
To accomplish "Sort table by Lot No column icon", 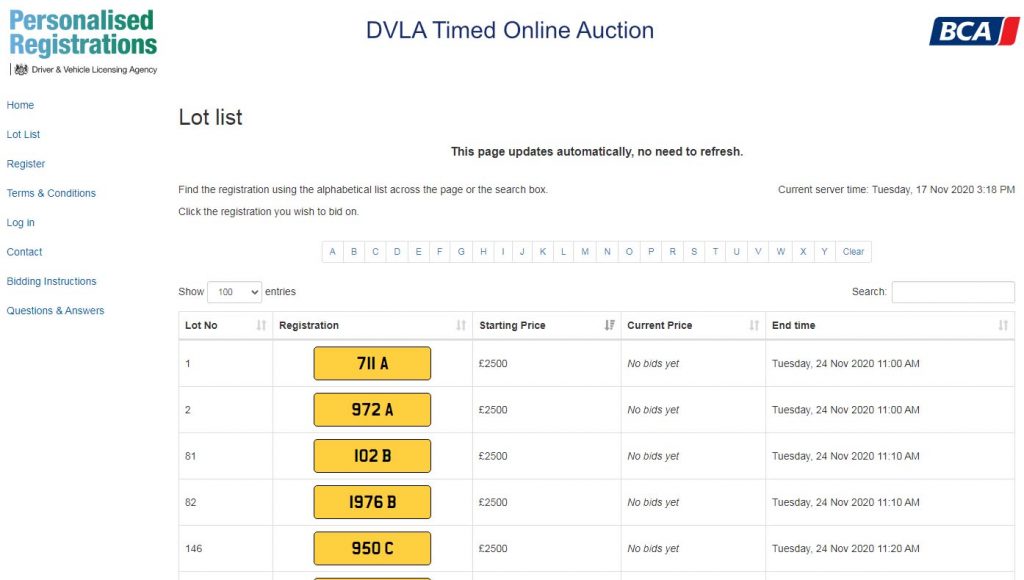I will click(x=261, y=325).
